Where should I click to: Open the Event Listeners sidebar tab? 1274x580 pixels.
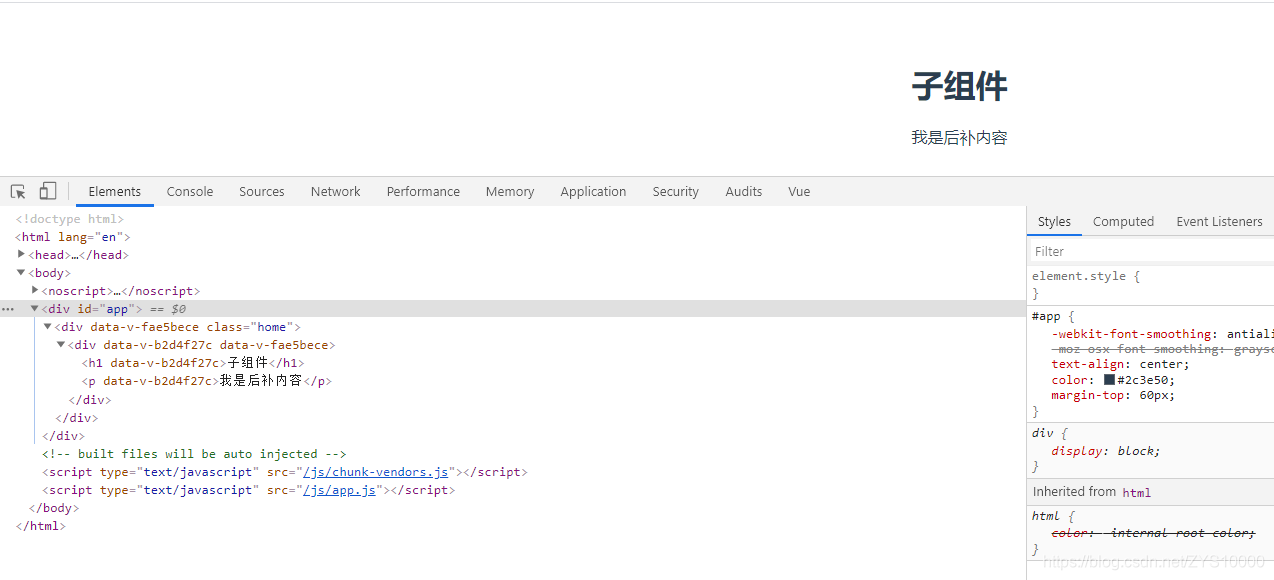(1219, 221)
